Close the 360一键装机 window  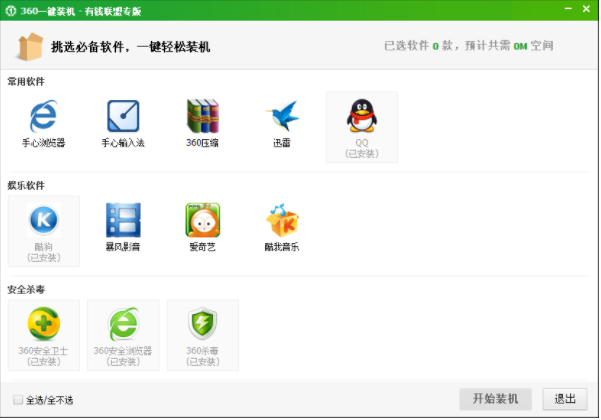coord(586,8)
